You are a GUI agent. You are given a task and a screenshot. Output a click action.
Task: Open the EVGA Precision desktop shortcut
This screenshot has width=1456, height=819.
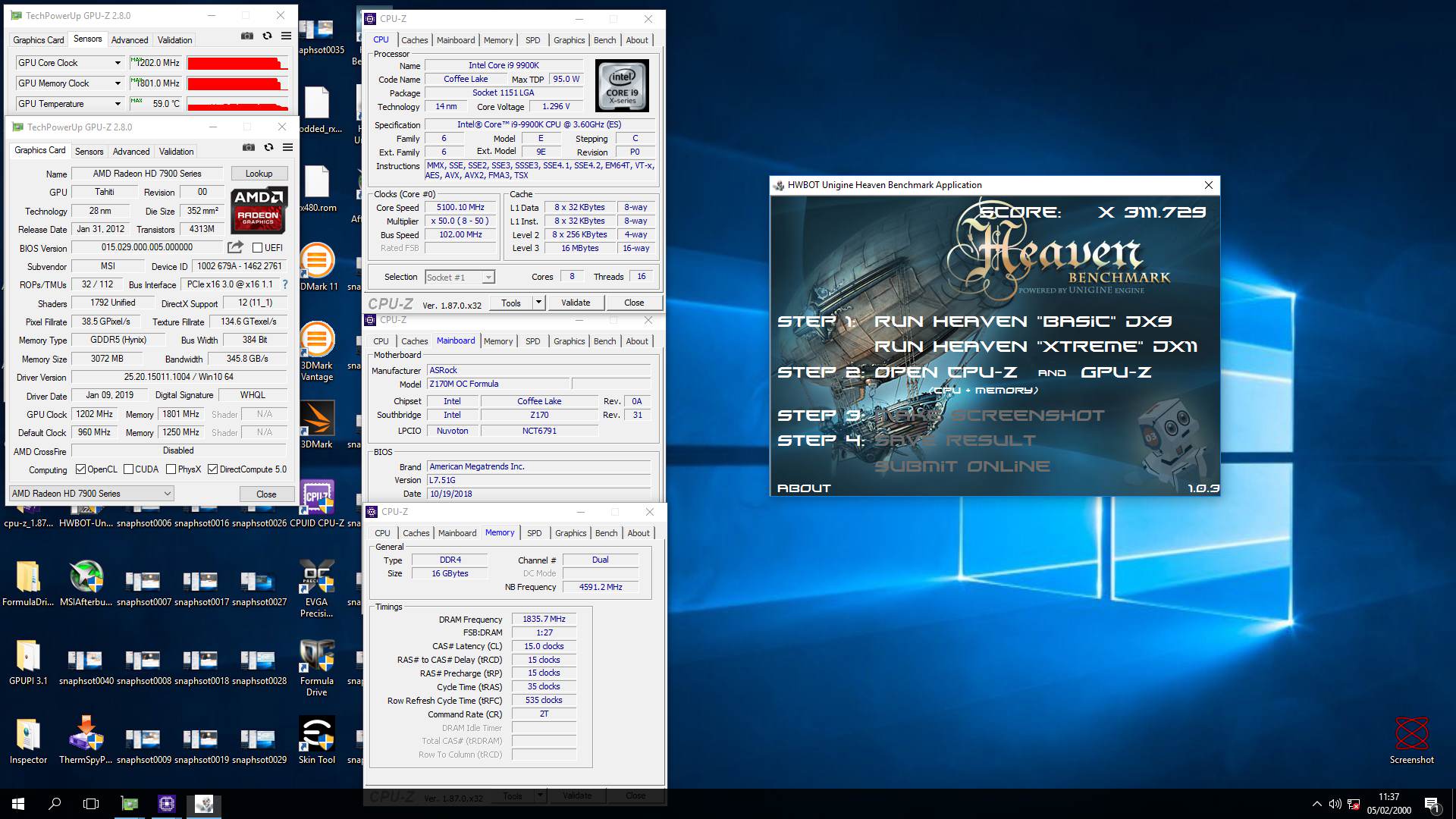(x=317, y=588)
